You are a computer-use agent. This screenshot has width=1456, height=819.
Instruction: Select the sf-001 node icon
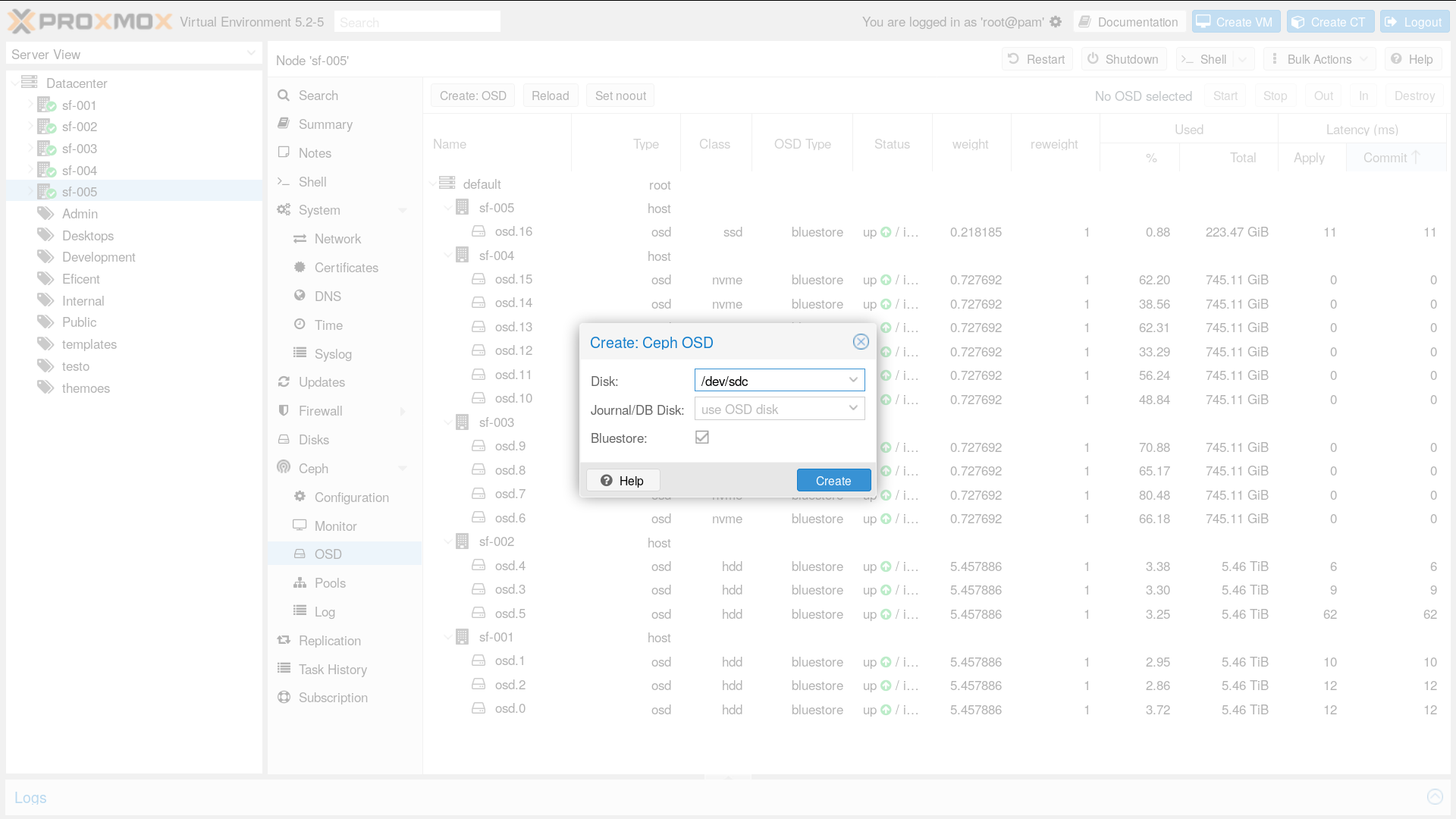coord(47,105)
